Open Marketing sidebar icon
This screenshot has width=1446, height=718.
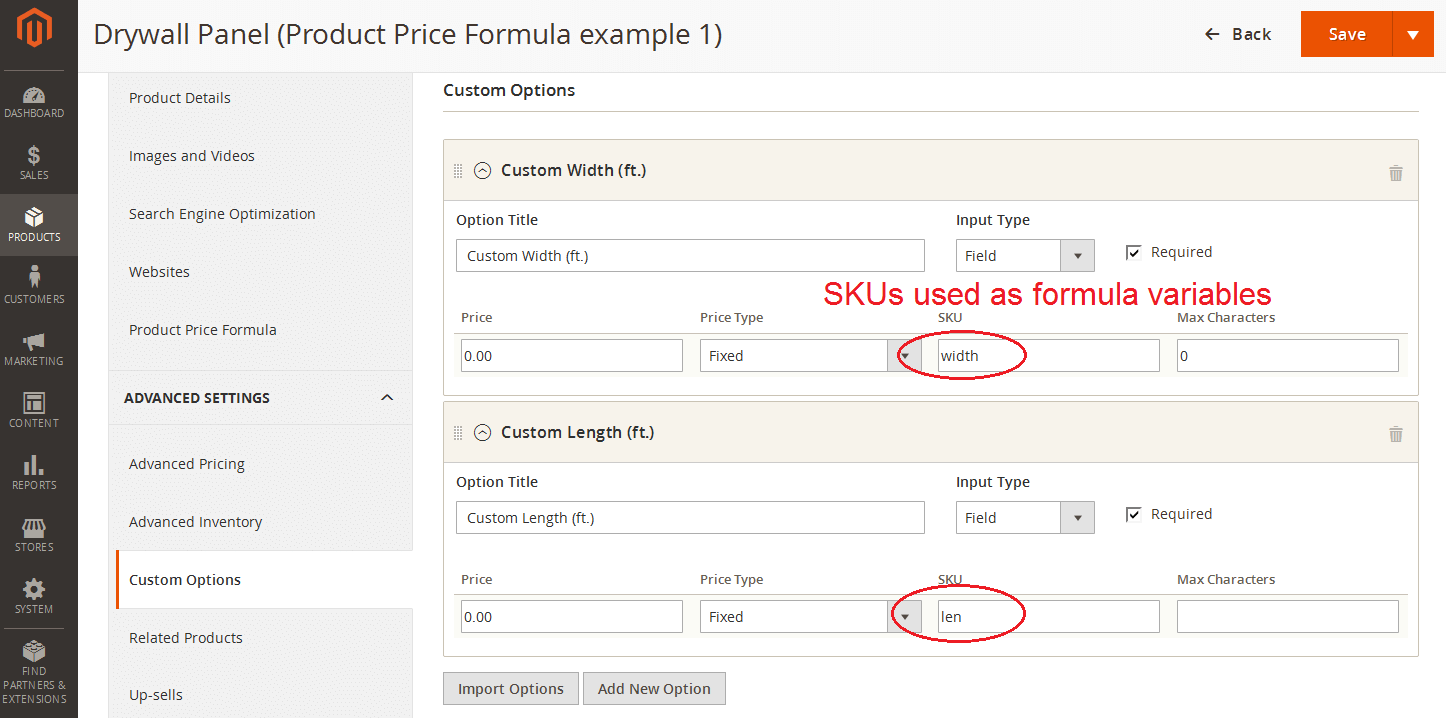tap(34, 349)
